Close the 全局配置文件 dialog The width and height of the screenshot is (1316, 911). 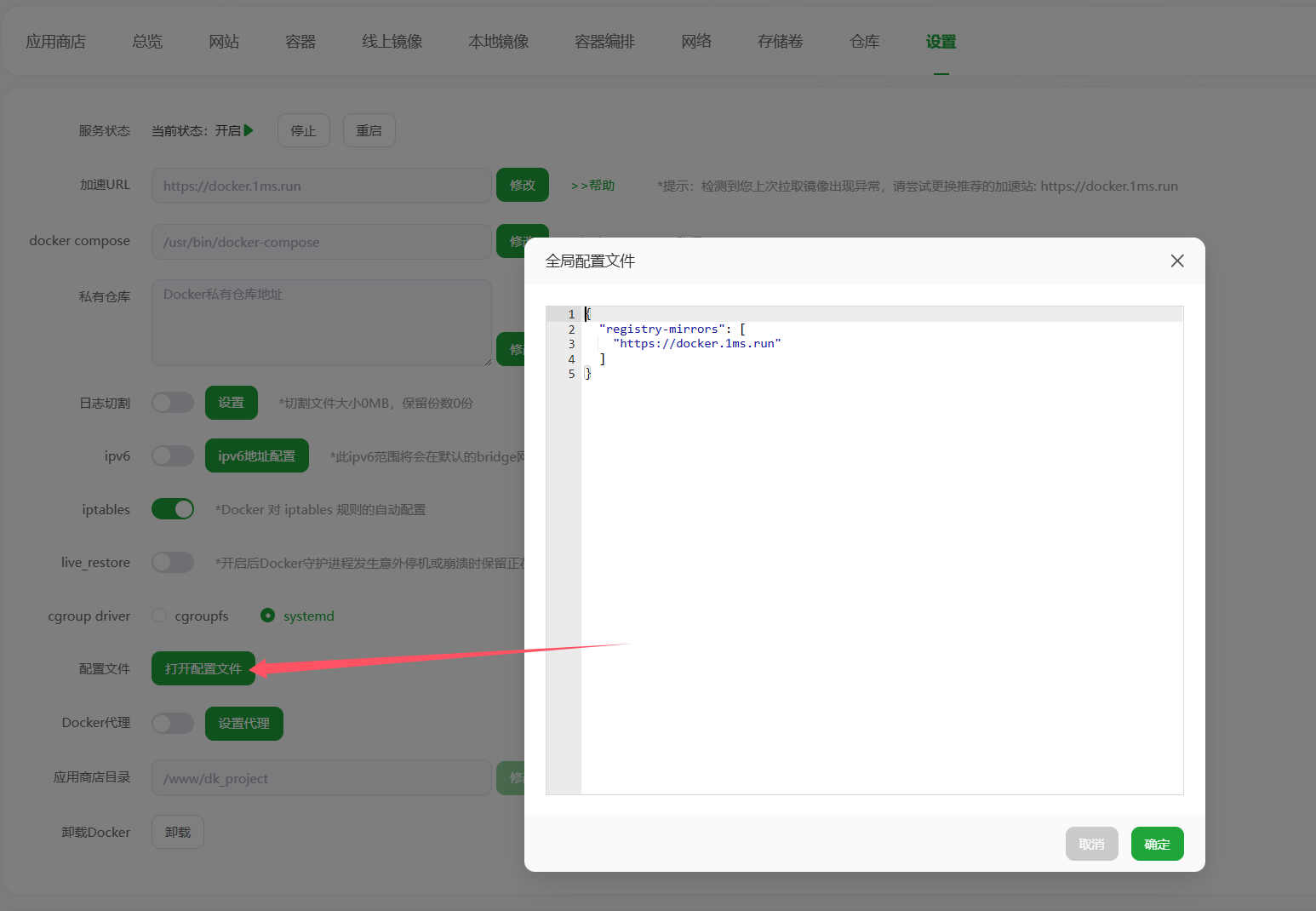point(1177,261)
